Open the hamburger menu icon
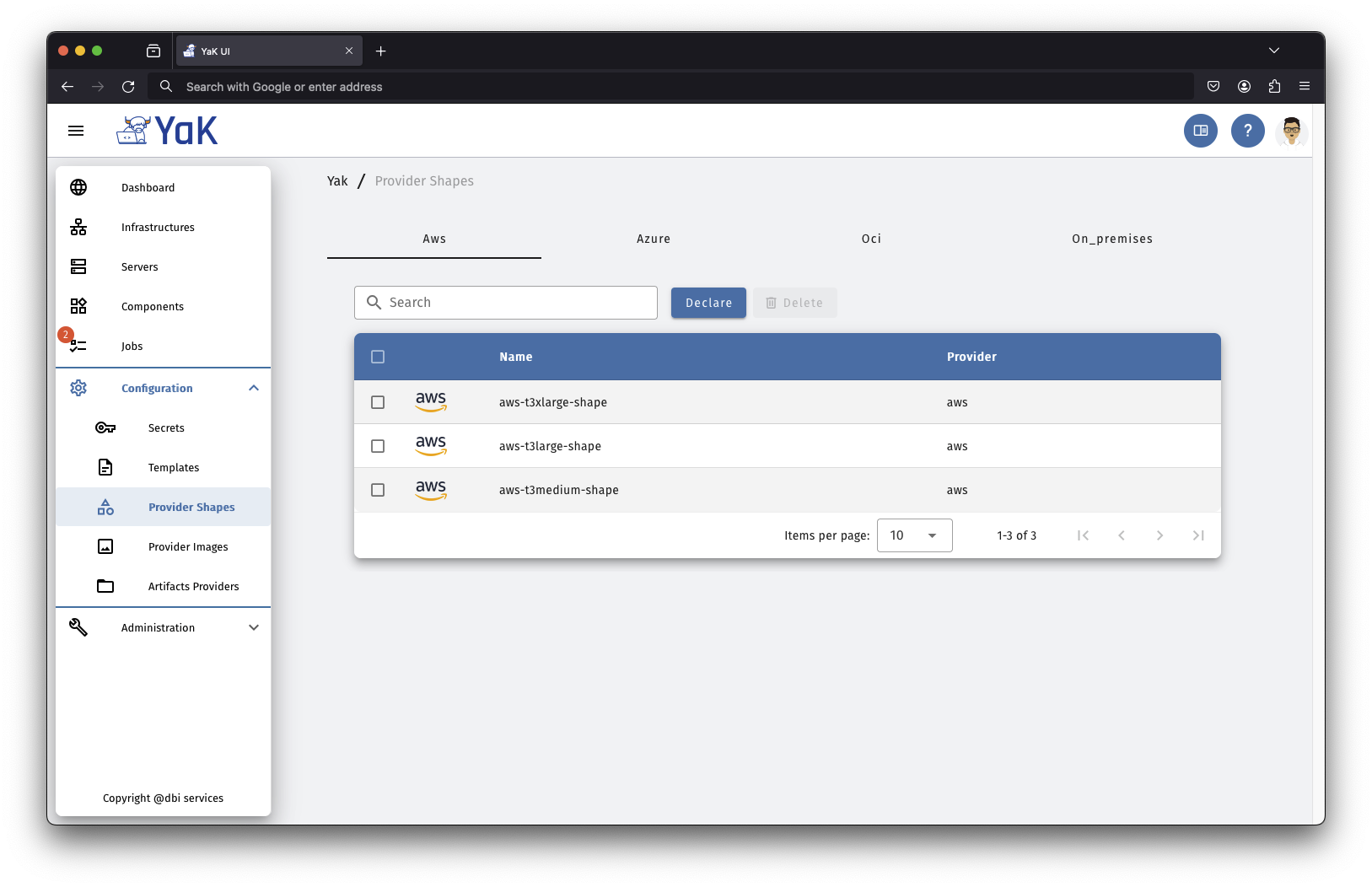Viewport: 1372px width, 887px height. coord(76,131)
